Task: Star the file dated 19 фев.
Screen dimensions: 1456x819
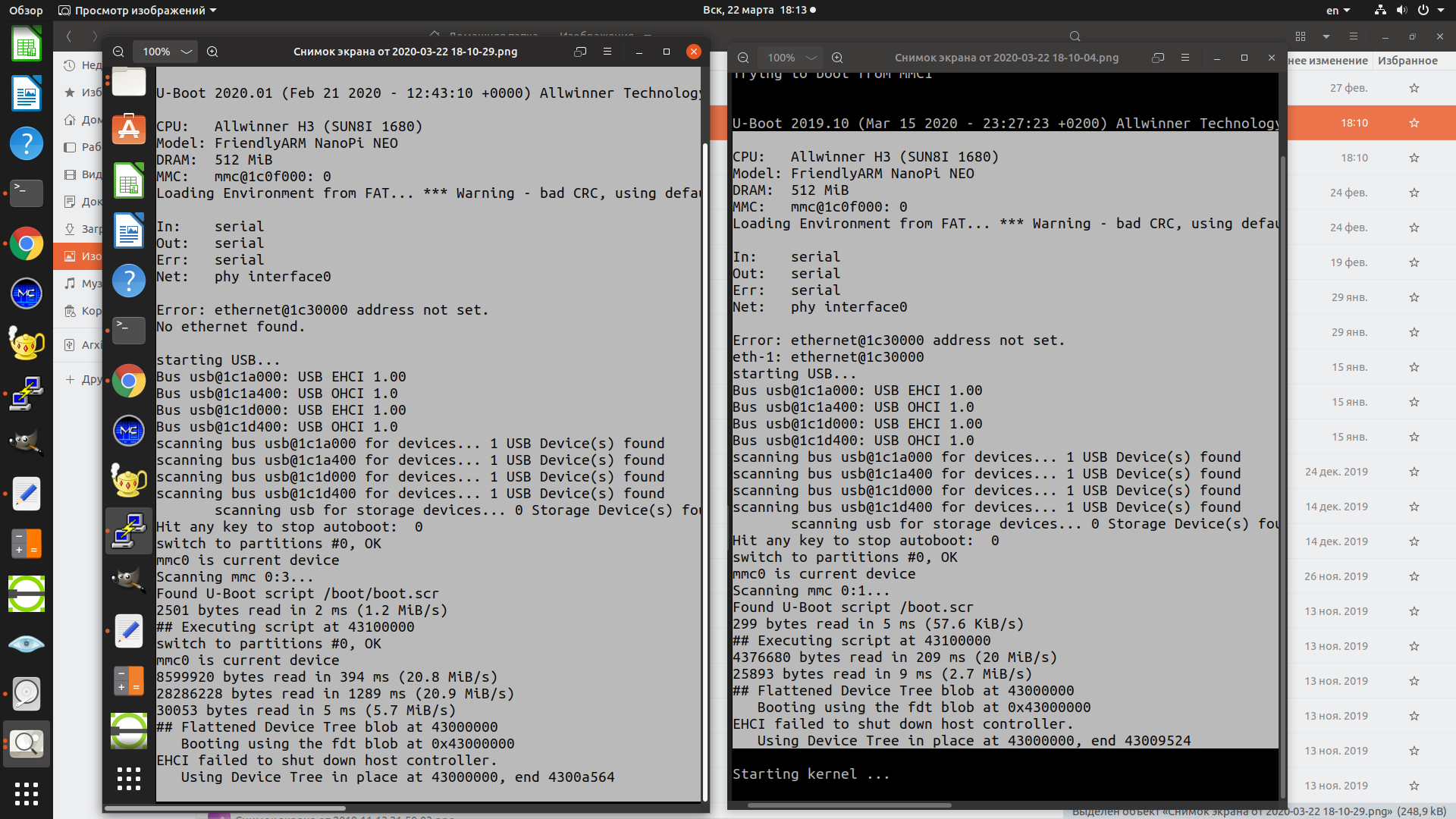Action: 1414,262
